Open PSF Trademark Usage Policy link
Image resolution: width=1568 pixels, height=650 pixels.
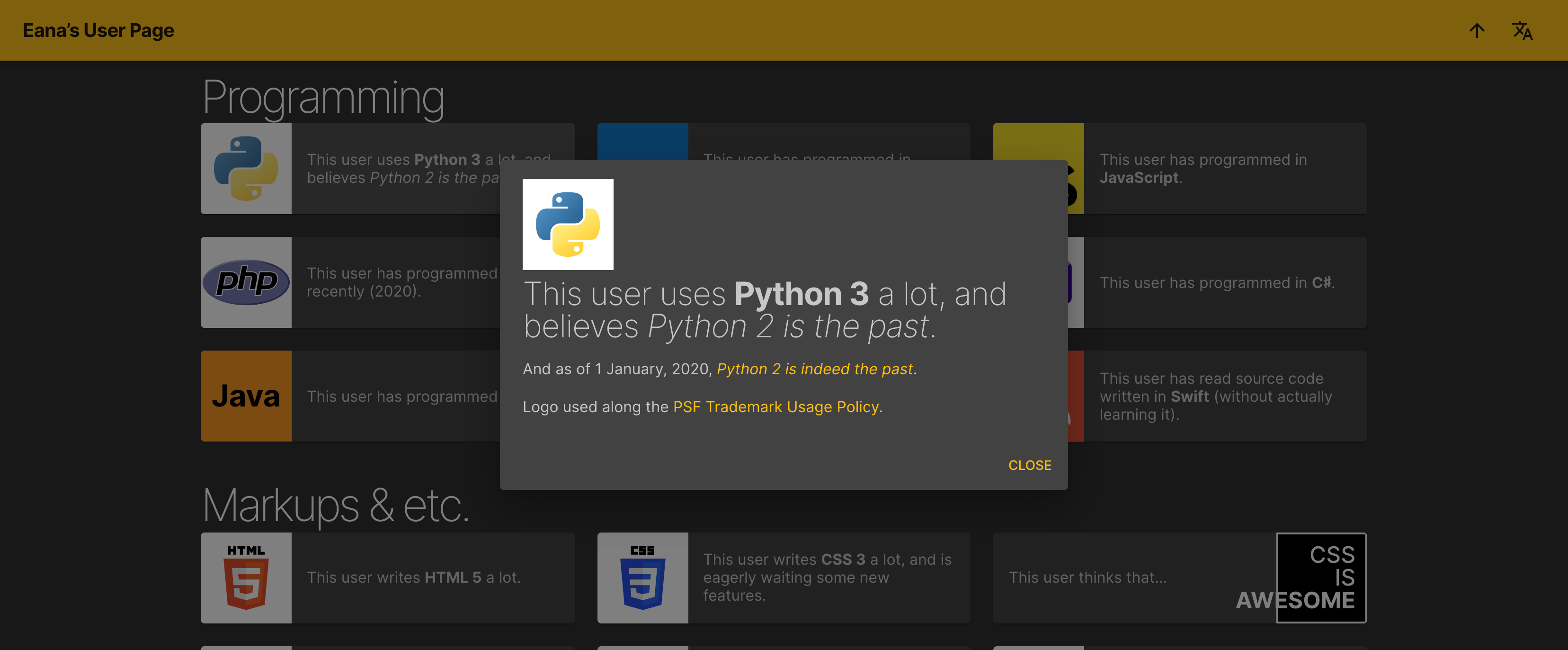[x=775, y=407]
